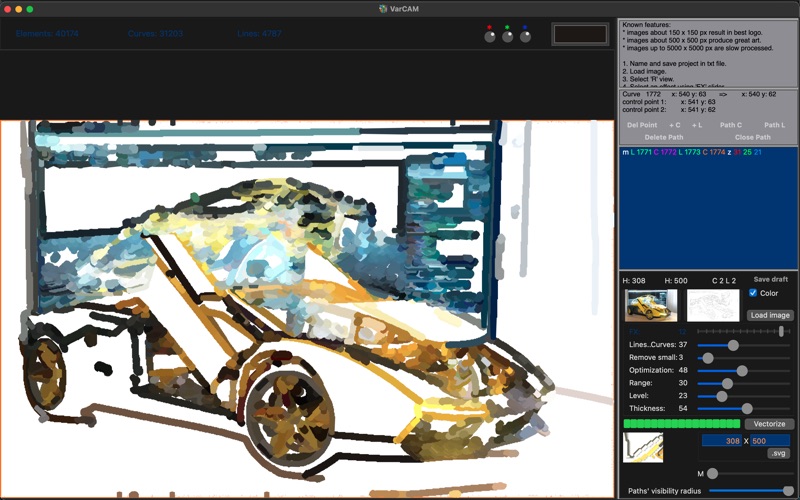Click Delete Path
800x500 pixels.
[664, 137]
